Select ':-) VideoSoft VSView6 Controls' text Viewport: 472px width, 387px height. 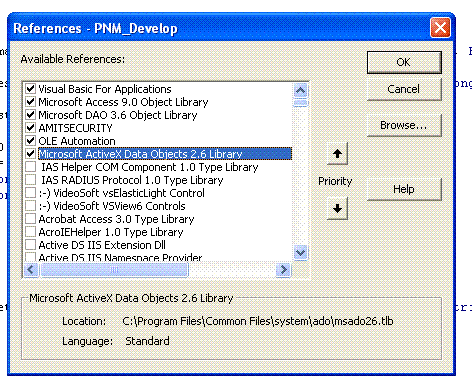tap(112, 206)
